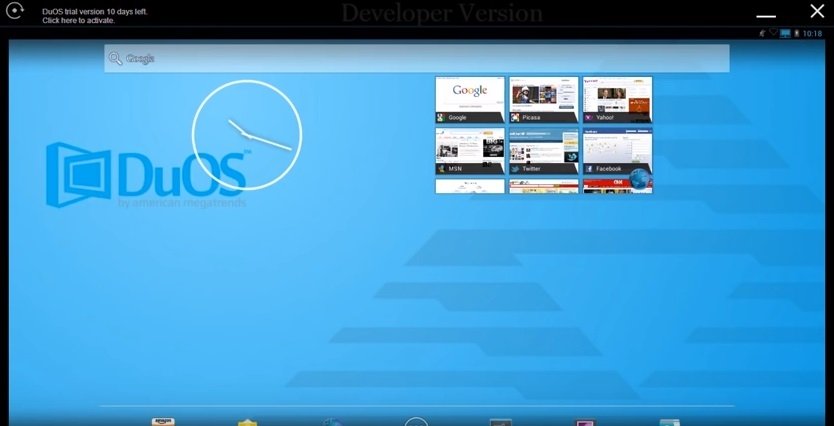
Task: Click the browser globe icon on bookmarks widget
Action: (x=640, y=181)
